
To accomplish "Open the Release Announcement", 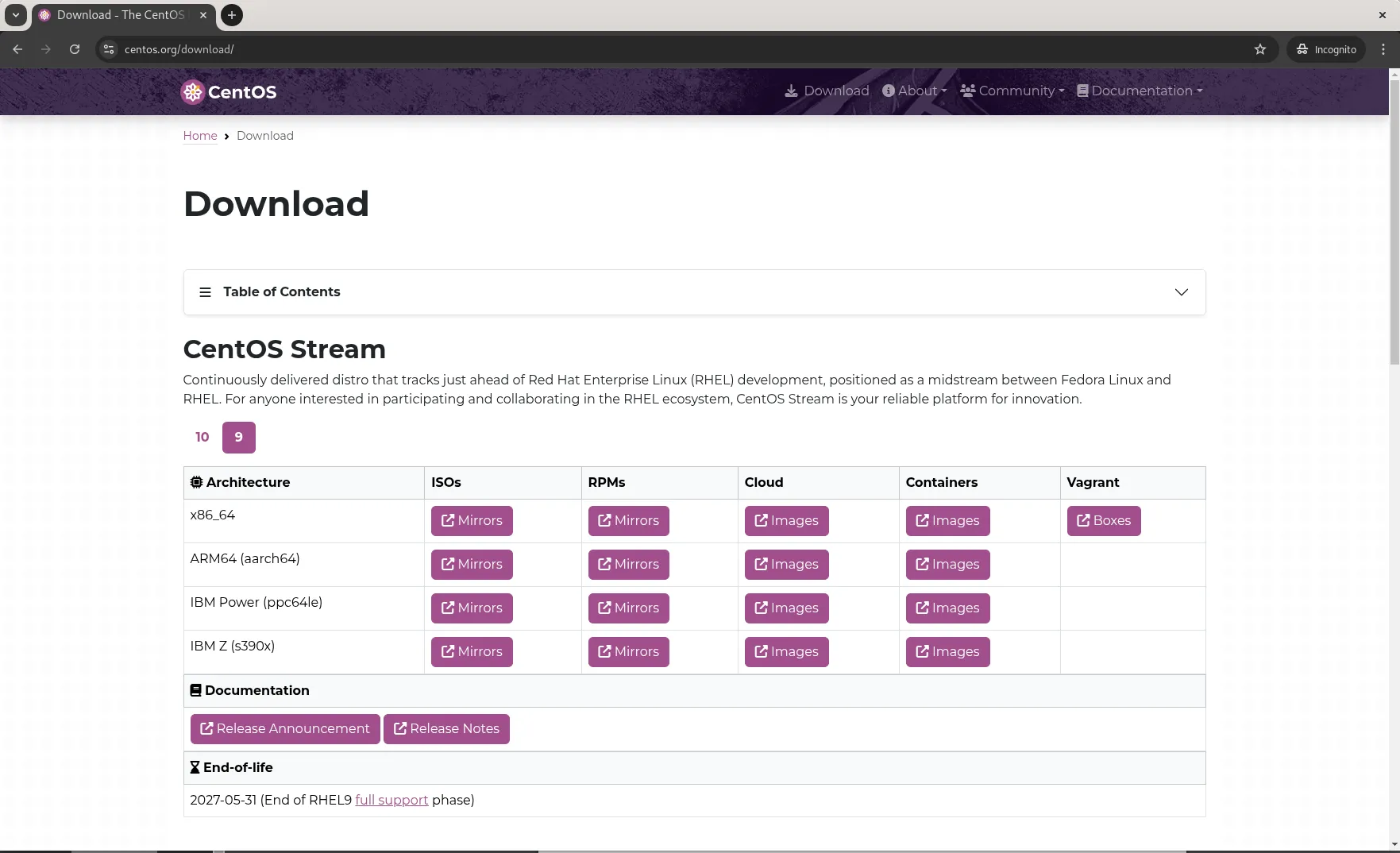I will (285, 729).
